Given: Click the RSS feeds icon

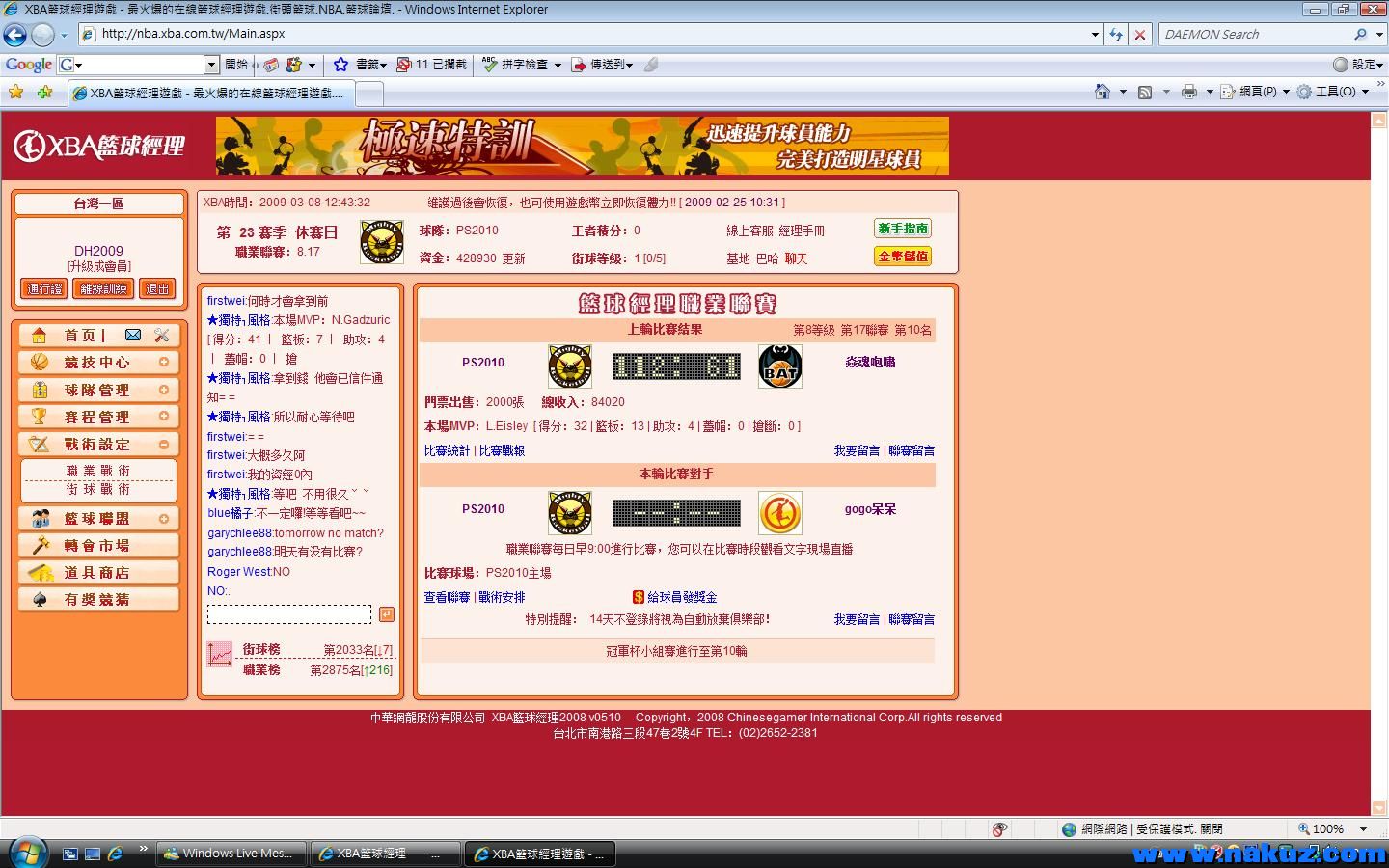Looking at the screenshot, I should (1145, 92).
